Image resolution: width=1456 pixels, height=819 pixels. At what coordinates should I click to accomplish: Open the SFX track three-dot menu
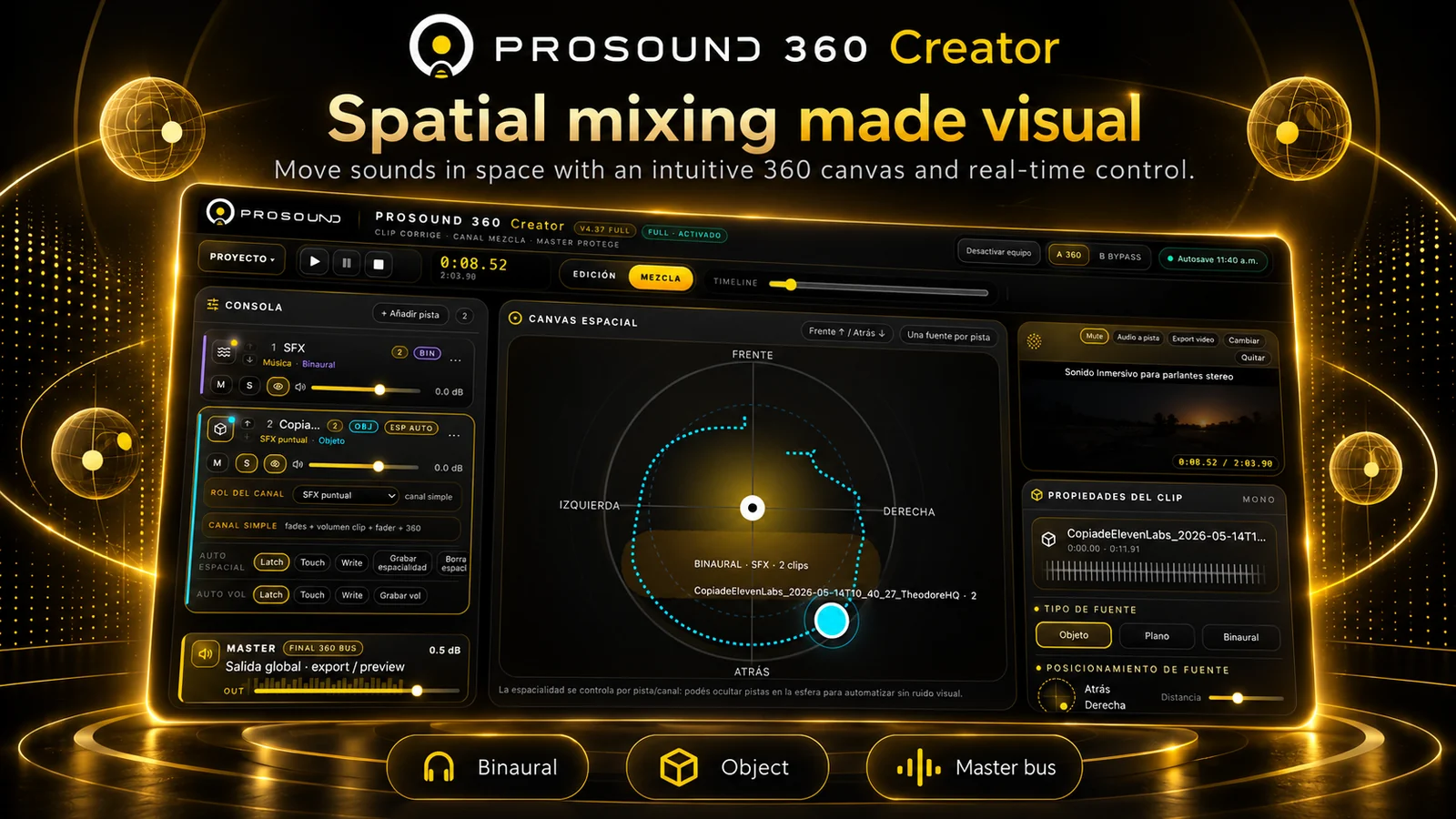(x=455, y=360)
